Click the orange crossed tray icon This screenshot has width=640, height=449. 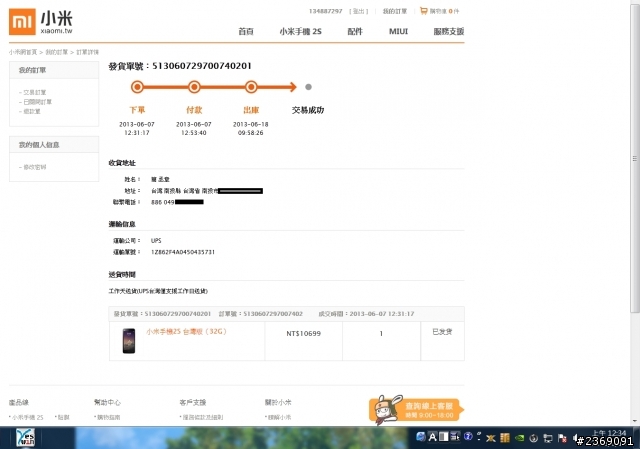point(491,438)
